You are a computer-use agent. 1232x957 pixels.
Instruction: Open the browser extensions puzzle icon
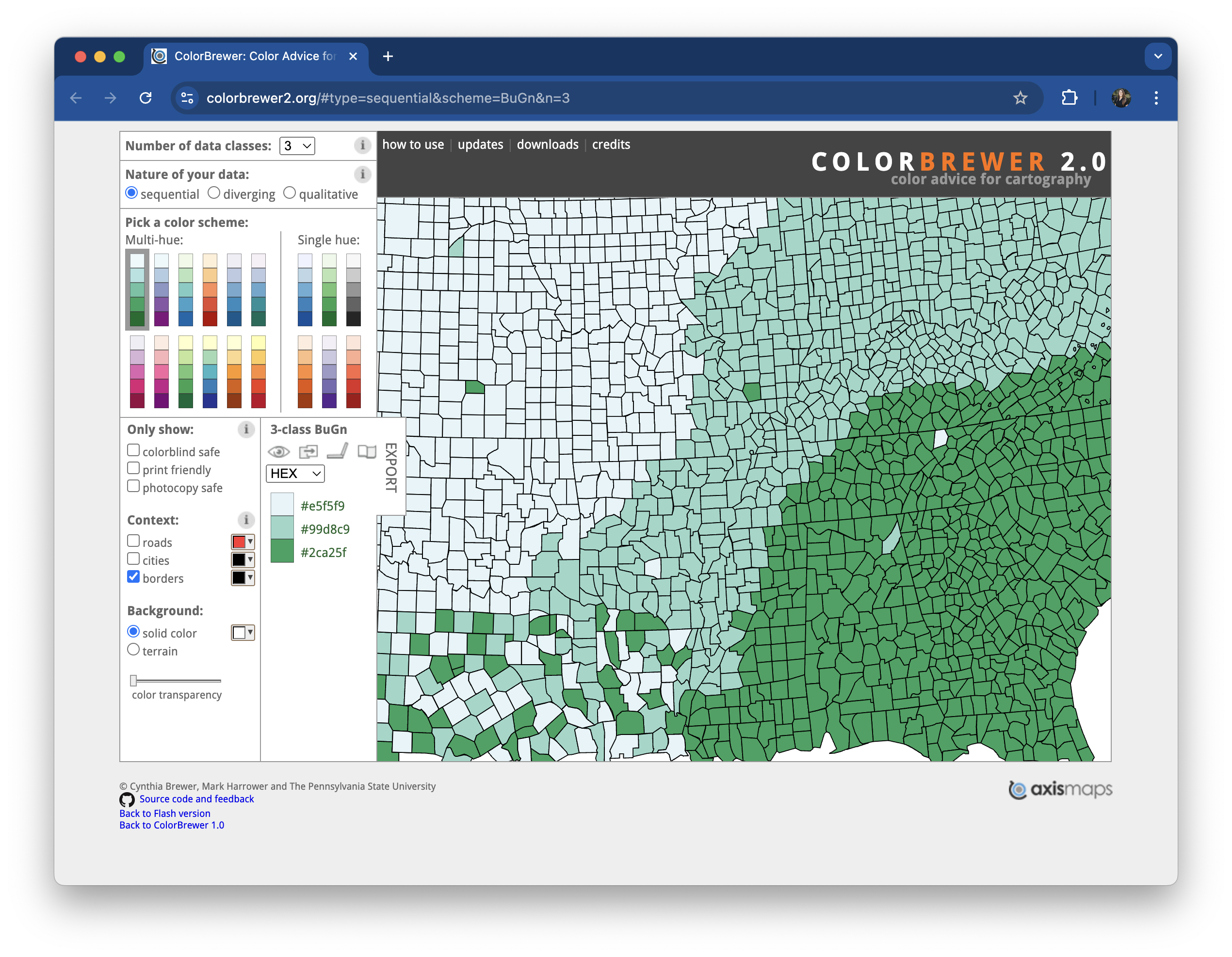[x=1069, y=98]
